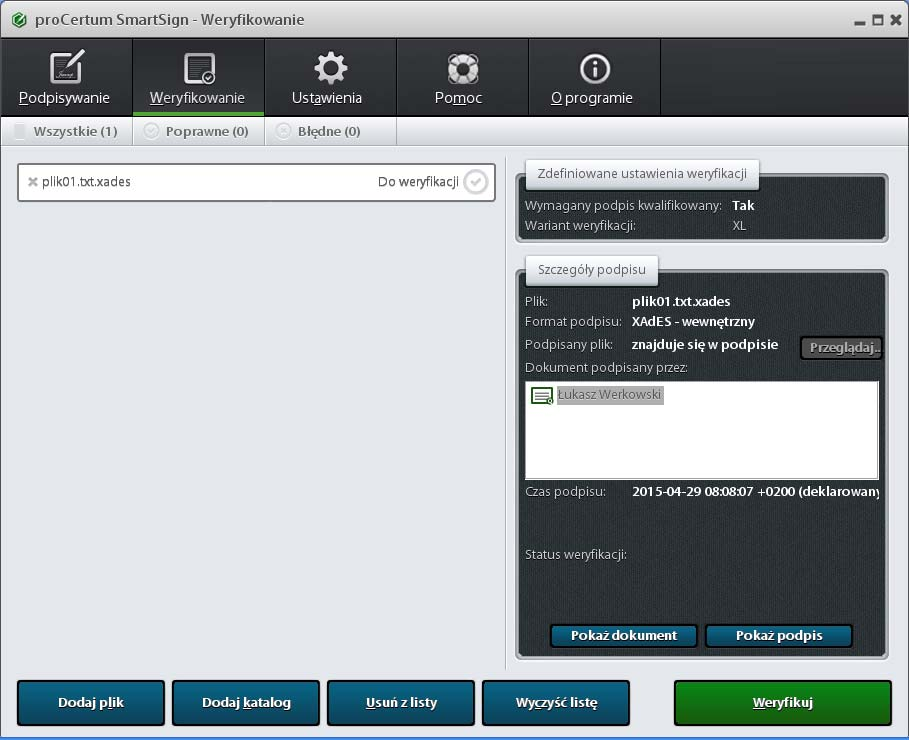The height and width of the screenshot is (740, 909).
Task: Click XAdES - wewnętrzny format value
Action: click(693, 322)
